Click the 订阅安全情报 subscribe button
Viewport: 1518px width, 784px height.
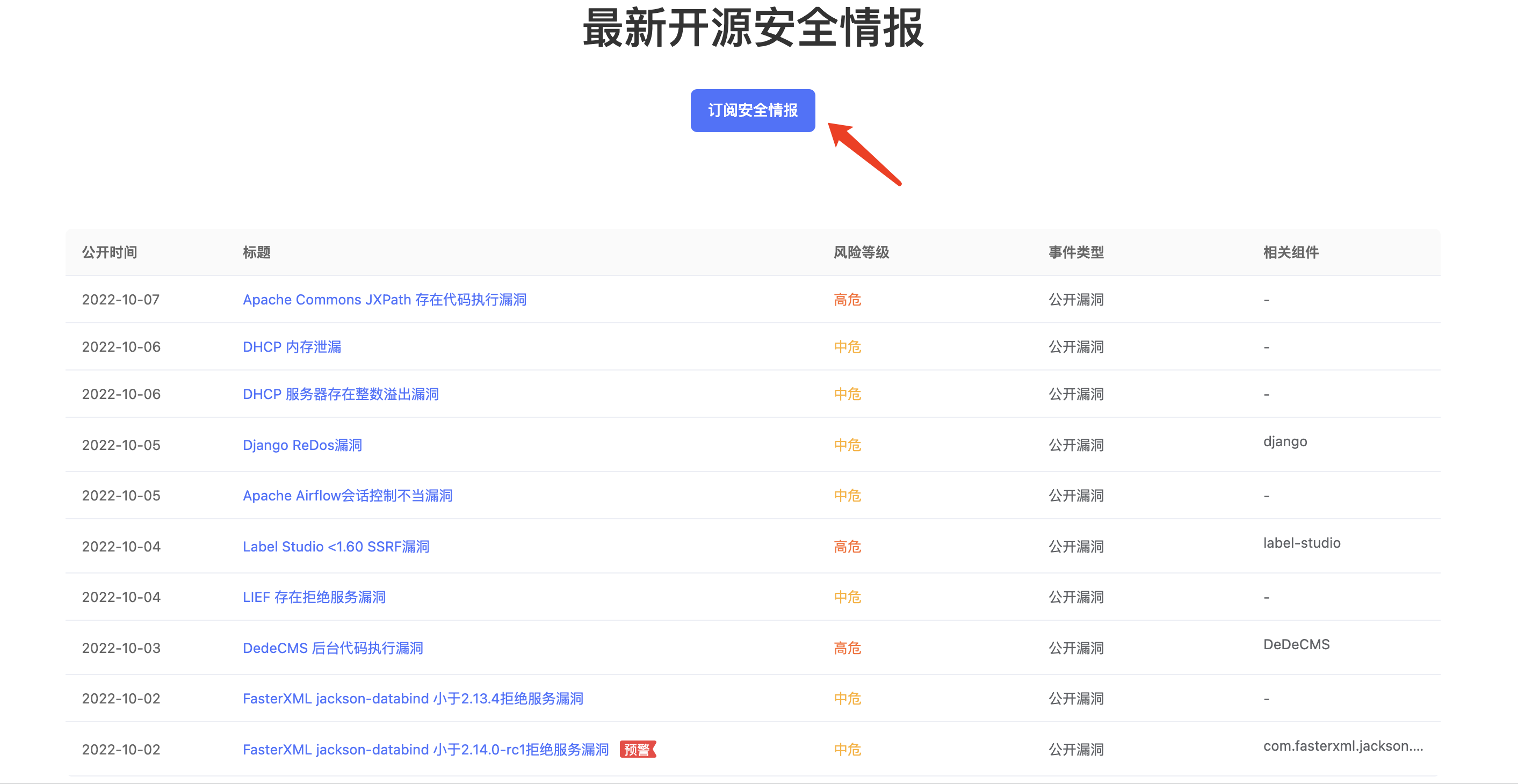click(x=753, y=110)
